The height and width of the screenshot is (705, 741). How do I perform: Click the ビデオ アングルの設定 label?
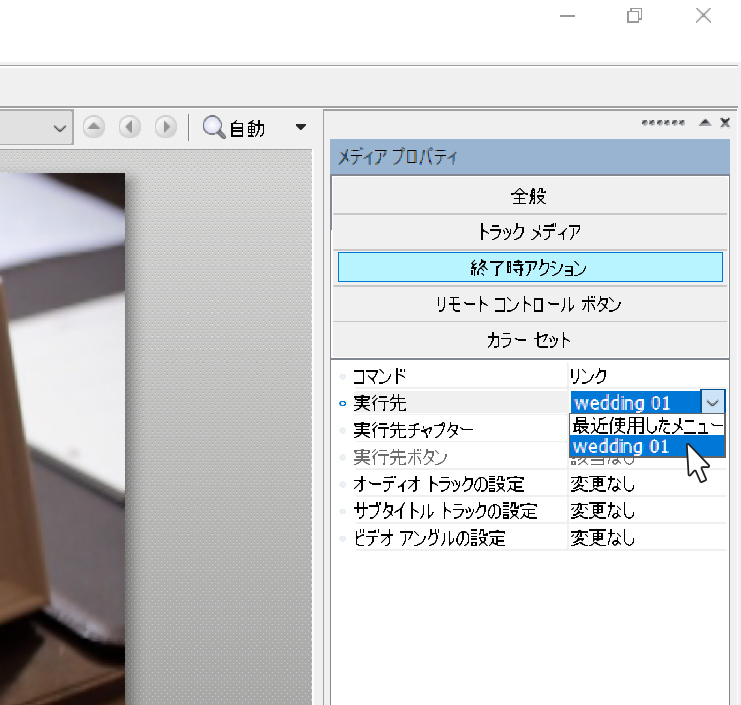point(430,538)
